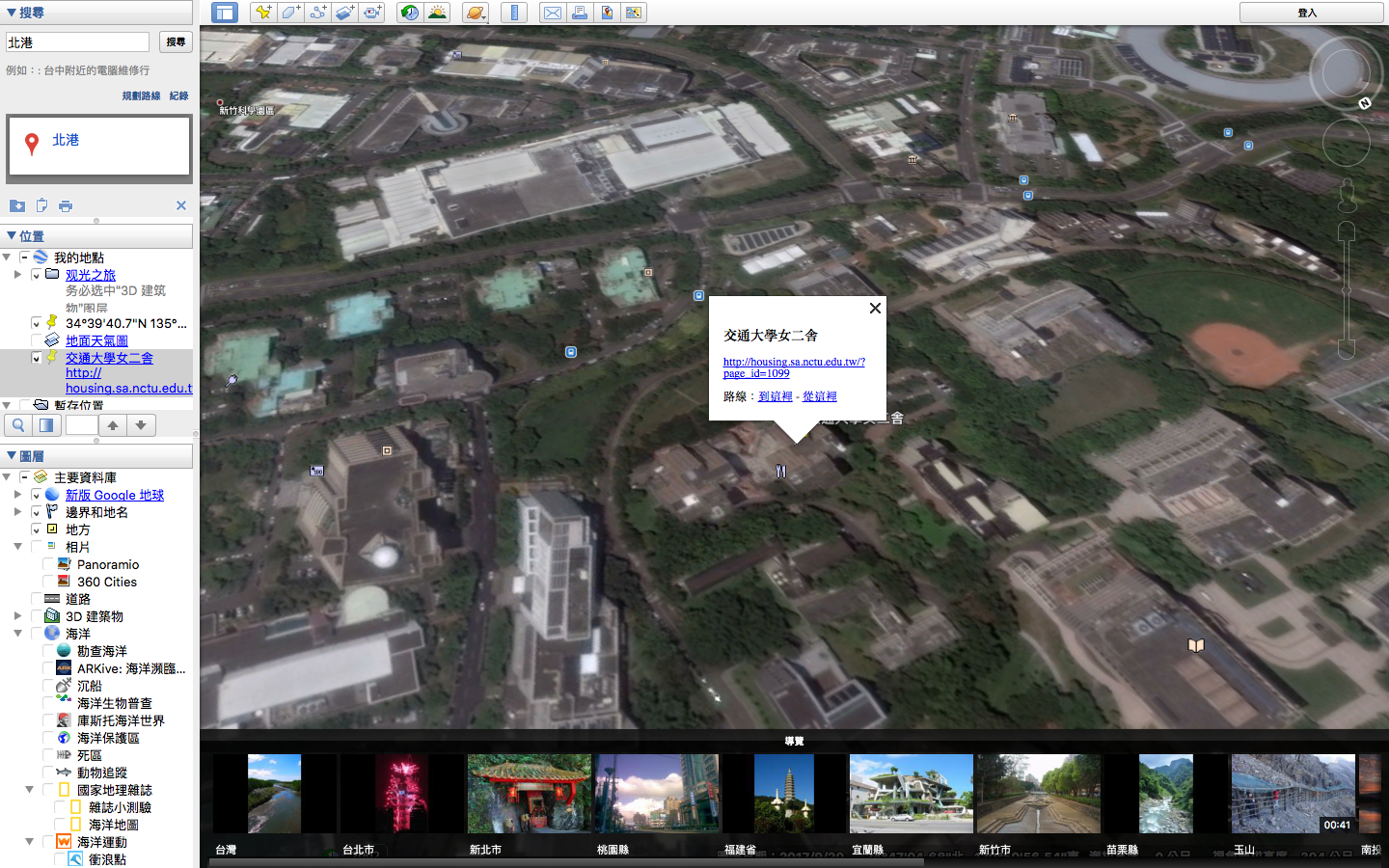Click the email envelope icon
This screenshot has height=868, width=1389.
click(x=552, y=13)
